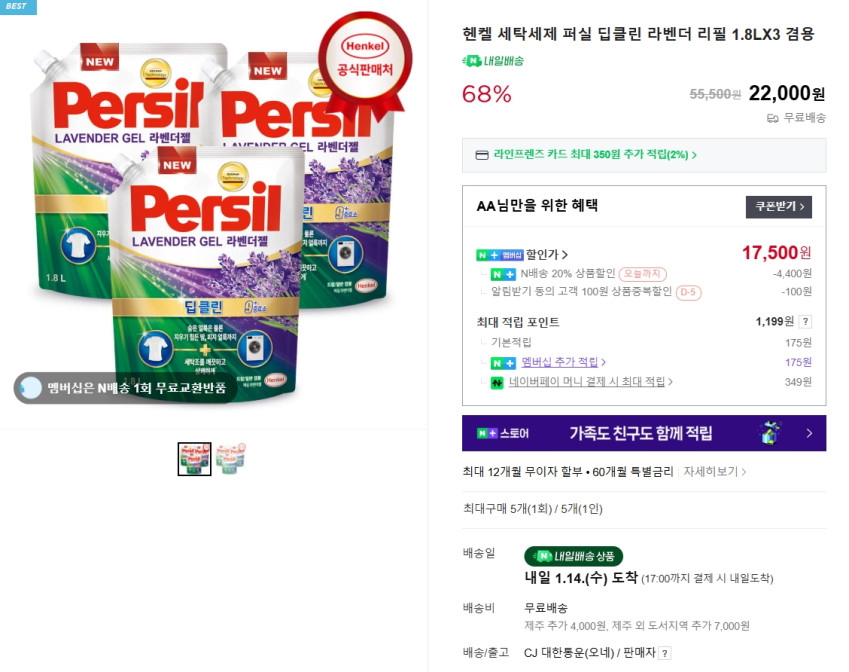849x672 pixels.
Task: Click the Henkel 공식판매처 ribbon badge
Action: (x=365, y=64)
